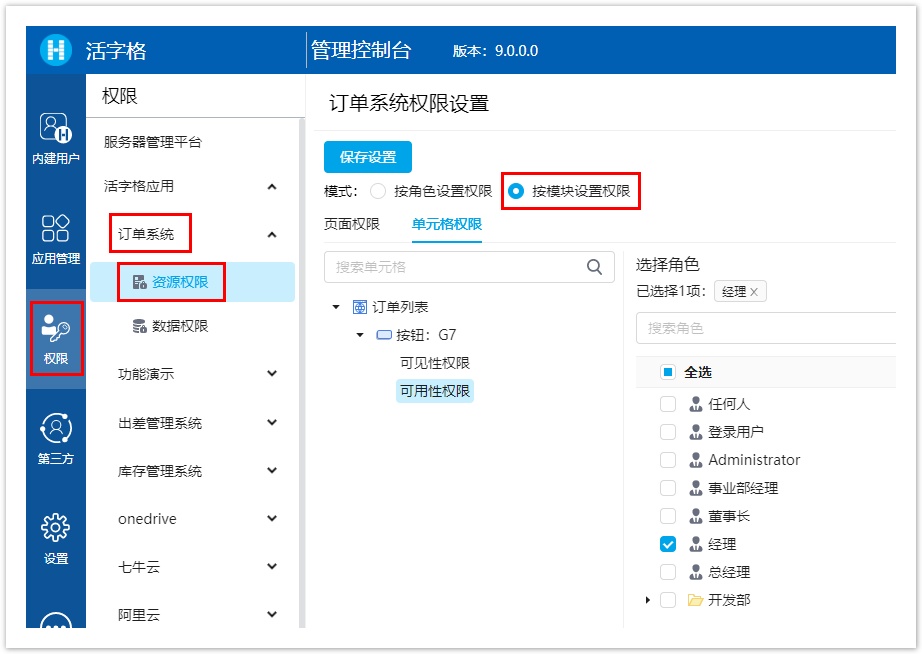Switch to the 页面权限 tab
Screen dimensions: 922x654
pyautogui.click(x=352, y=224)
